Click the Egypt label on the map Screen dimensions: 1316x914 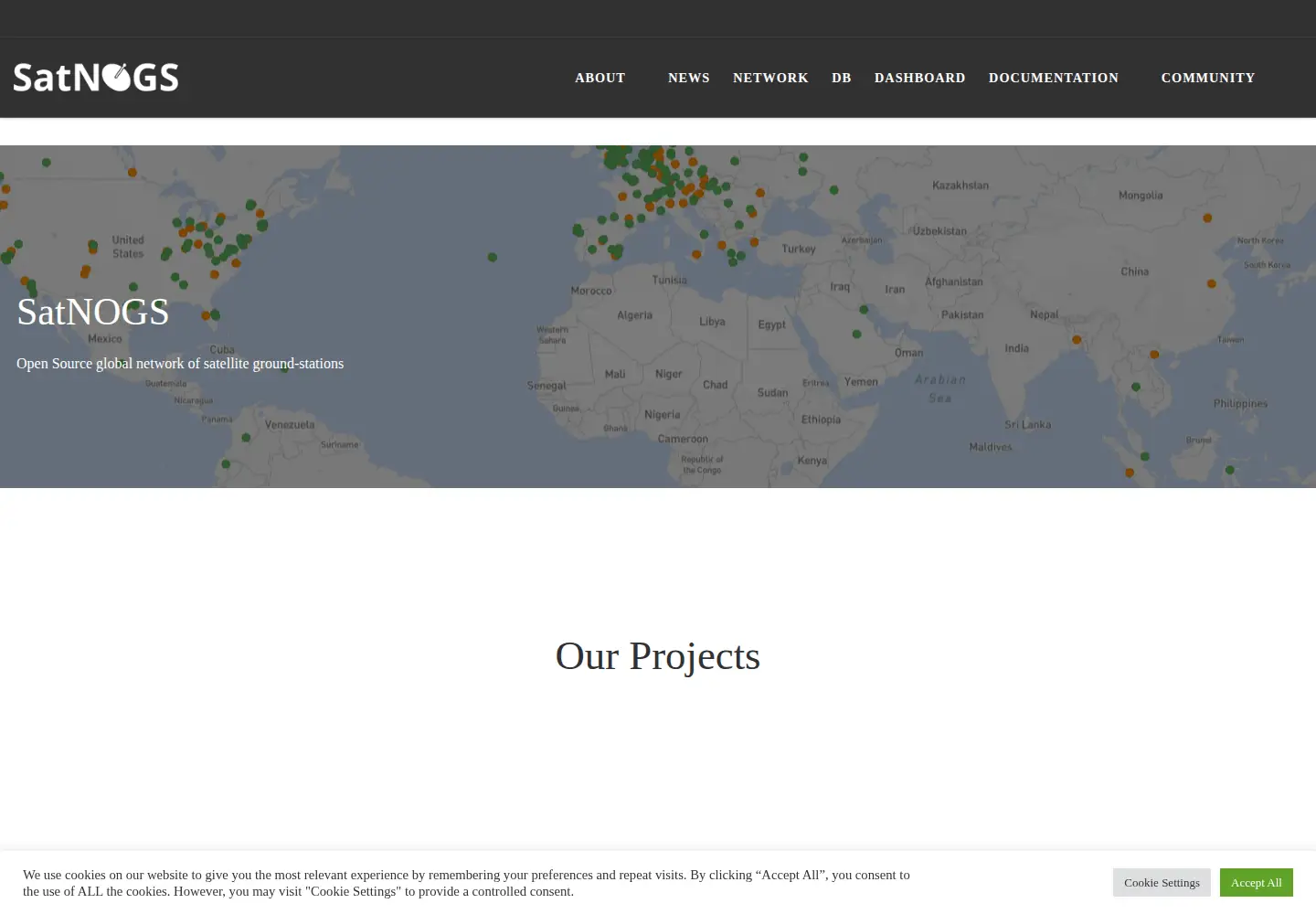[x=771, y=324]
